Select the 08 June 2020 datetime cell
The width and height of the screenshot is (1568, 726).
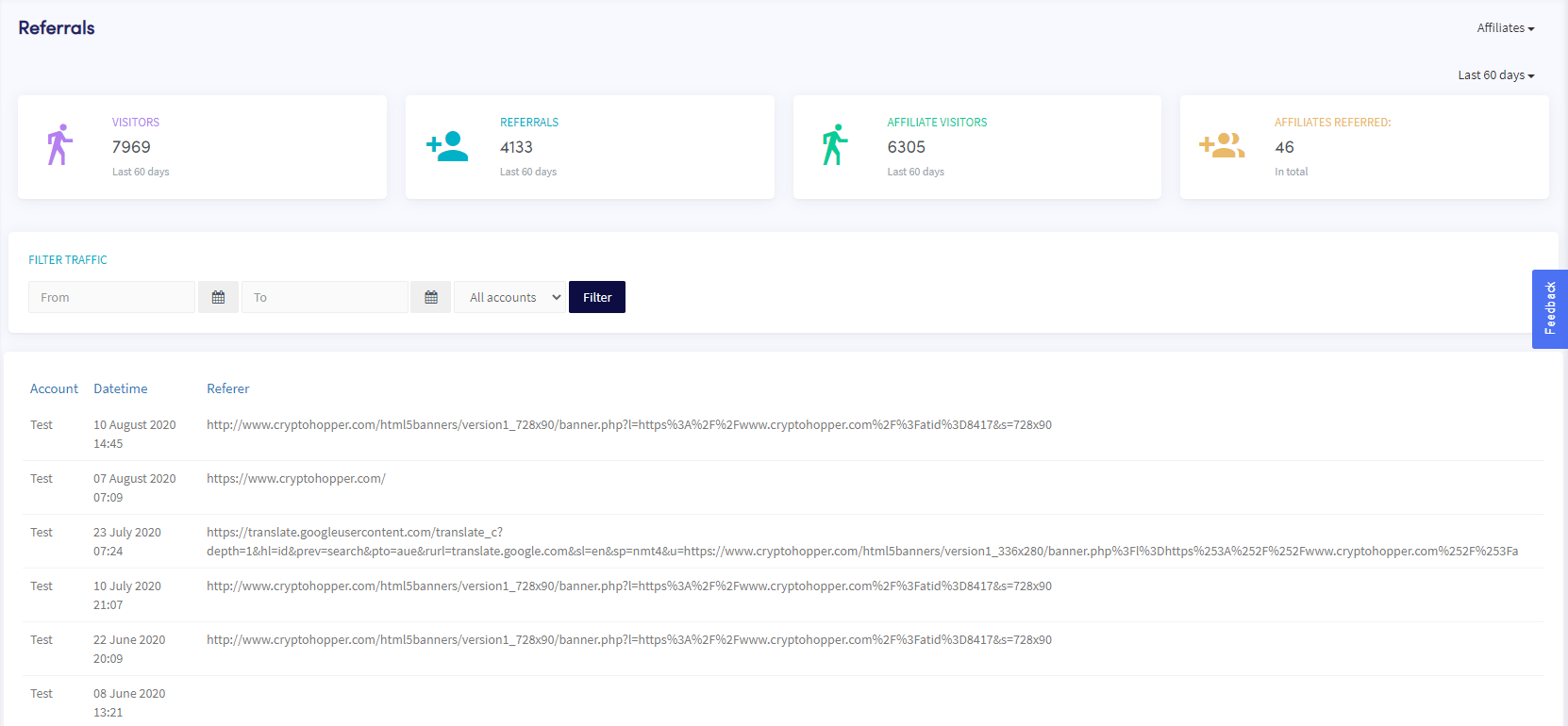pos(129,702)
